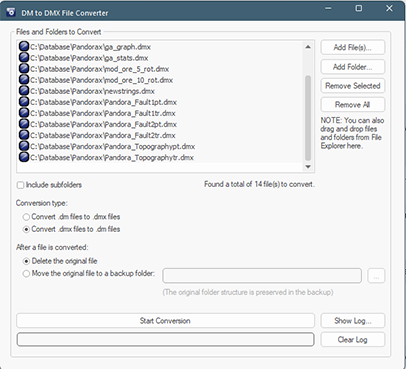Image resolution: width=406 pixels, height=369 pixels.
Task: Click the file list scroll down arrow
Action: (x=308, y=167)
